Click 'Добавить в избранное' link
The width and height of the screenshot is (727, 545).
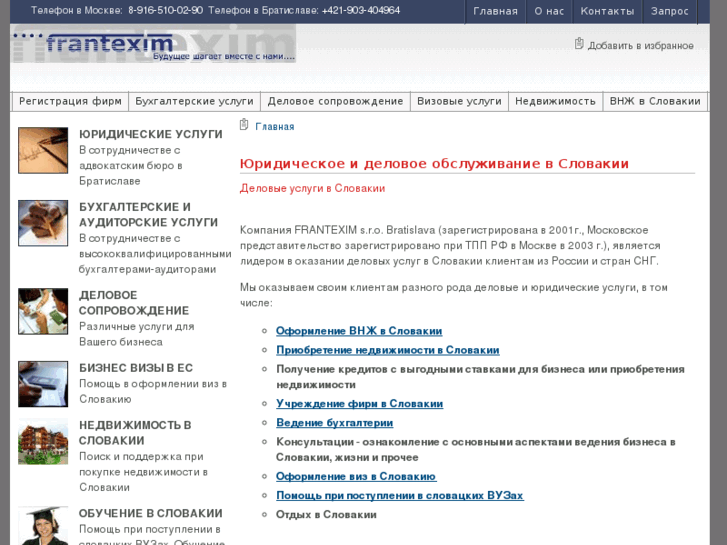click(x=641, y=46)
